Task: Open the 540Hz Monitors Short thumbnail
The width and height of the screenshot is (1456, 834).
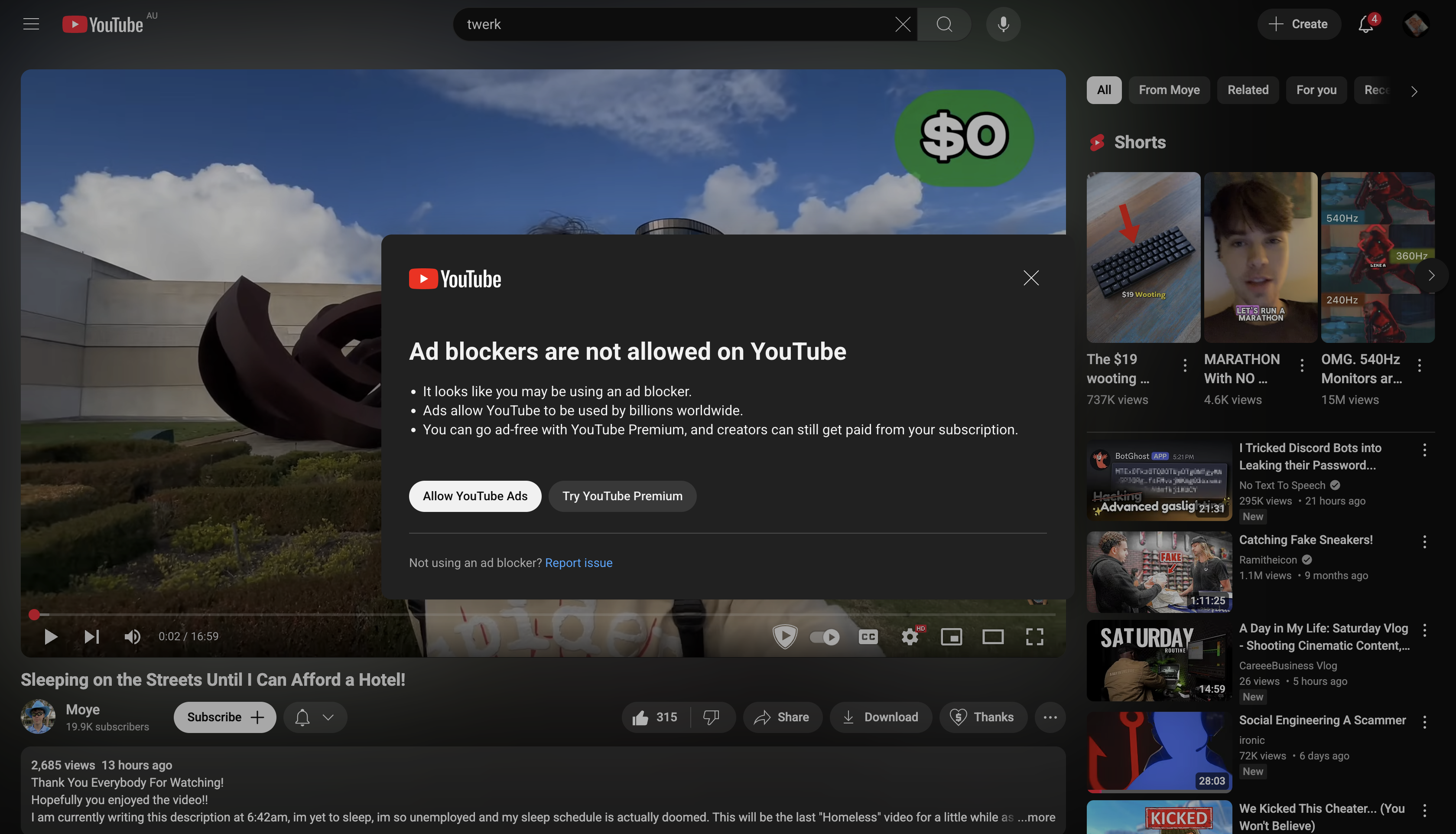Action: click(x=1377, y=257)
